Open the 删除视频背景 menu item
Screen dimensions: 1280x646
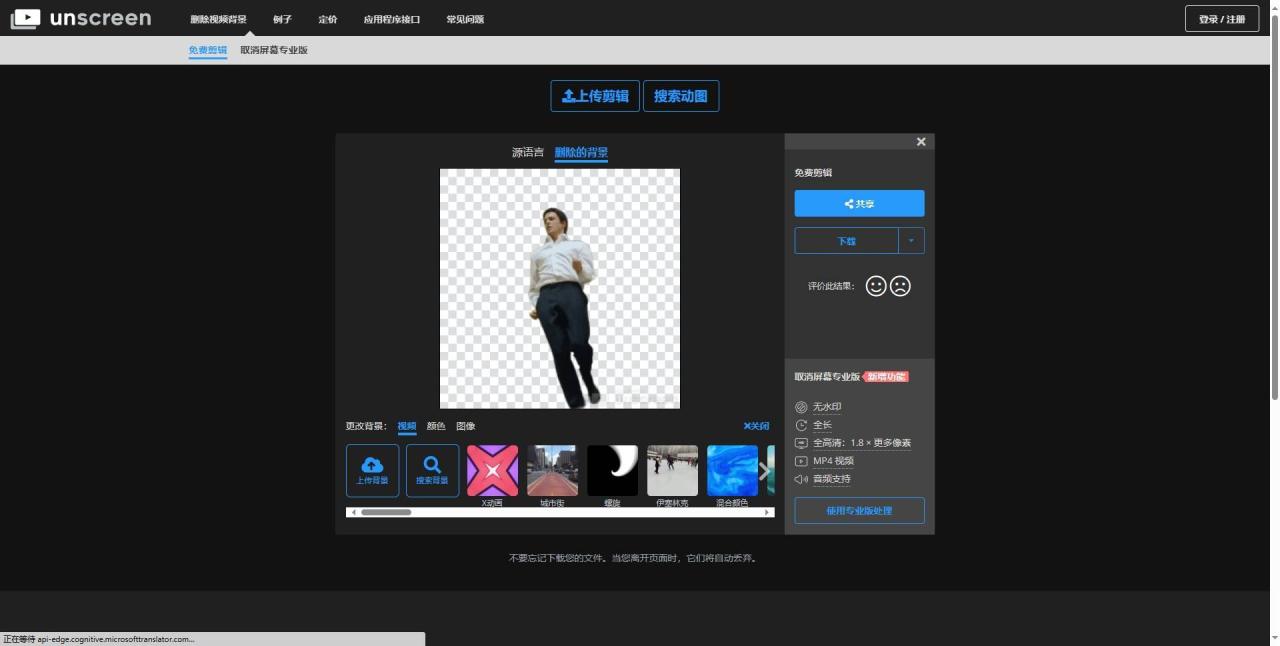coord(218,19)
